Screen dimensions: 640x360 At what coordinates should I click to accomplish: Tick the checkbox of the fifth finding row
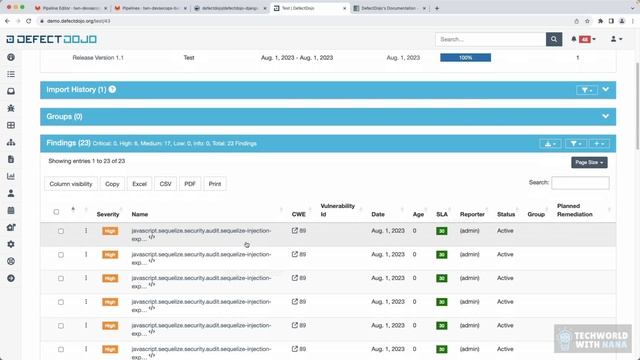[x=61, y=326]
